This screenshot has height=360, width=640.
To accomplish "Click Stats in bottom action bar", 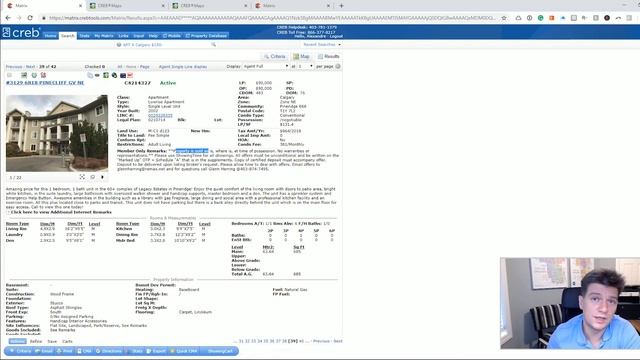I will tap(135, 351).
